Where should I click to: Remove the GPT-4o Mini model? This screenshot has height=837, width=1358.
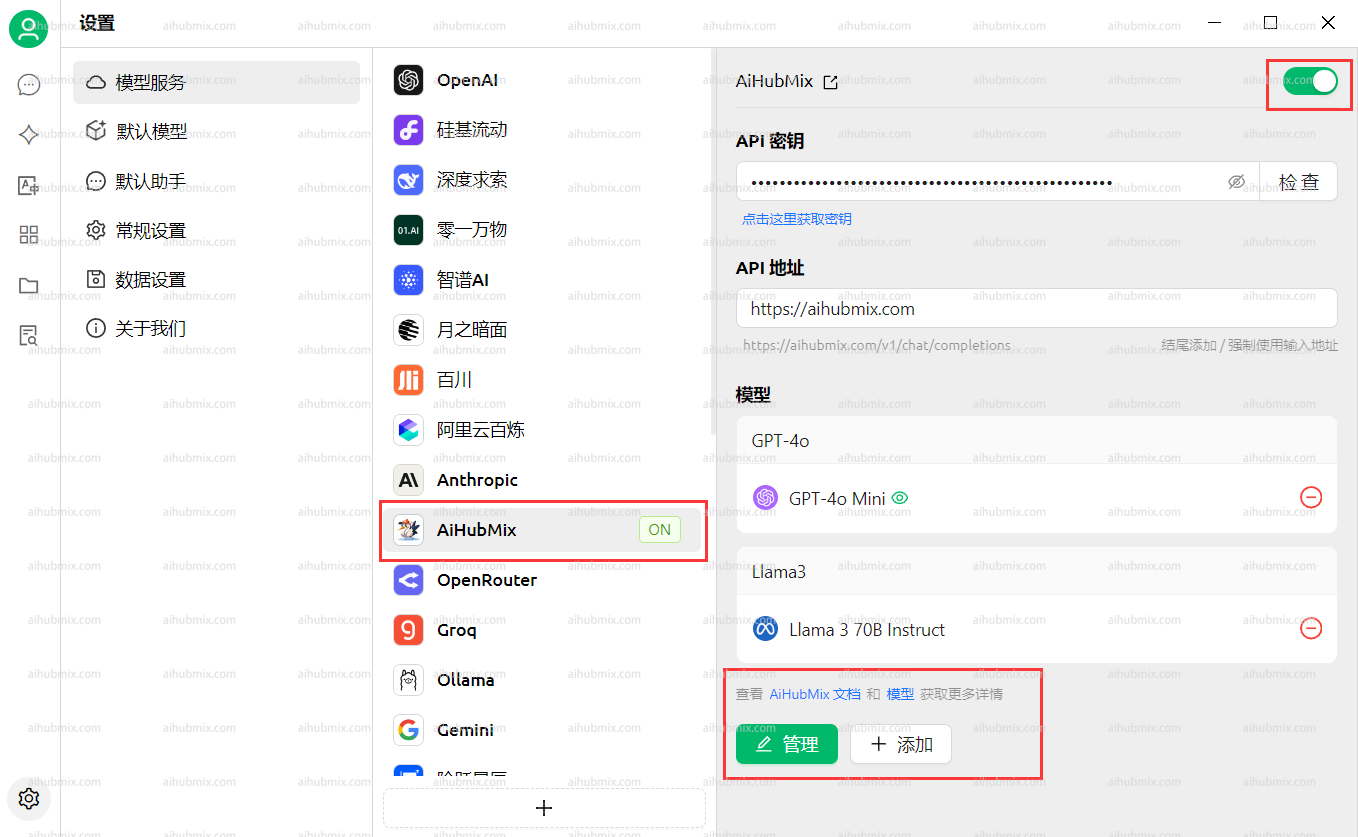(x=1310, y=497)
